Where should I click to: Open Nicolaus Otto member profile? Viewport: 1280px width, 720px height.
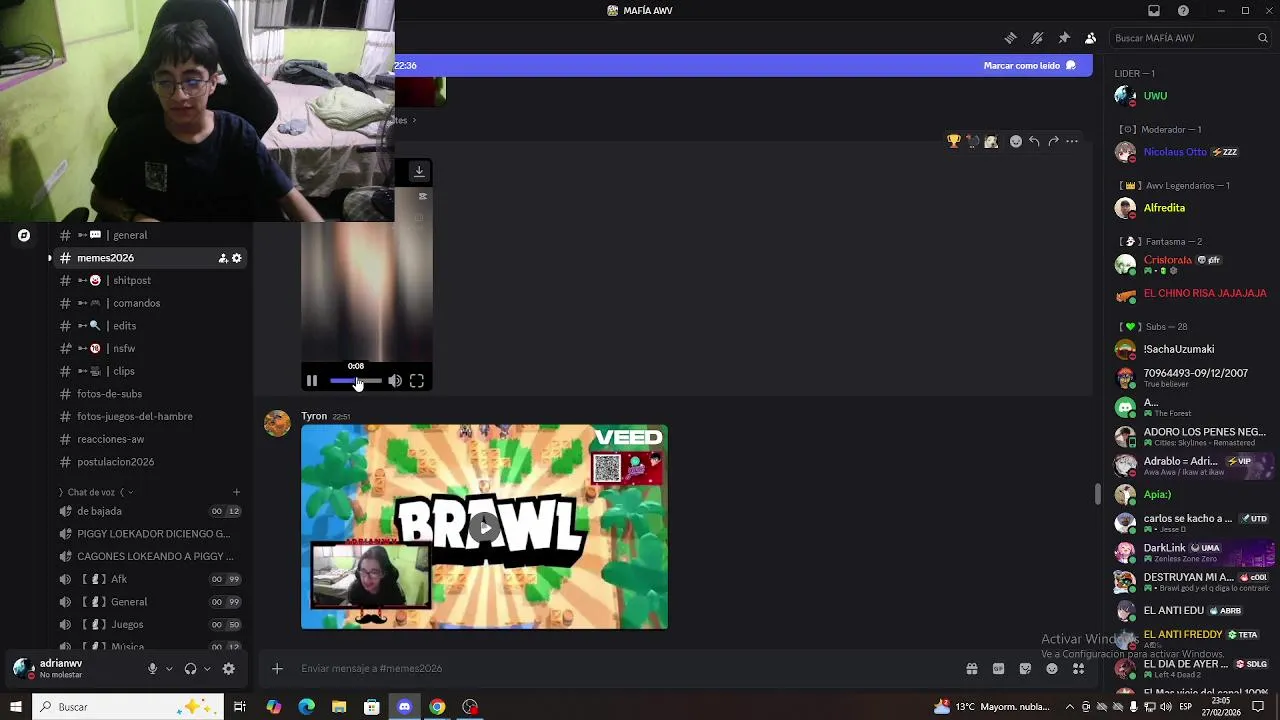1190,152
